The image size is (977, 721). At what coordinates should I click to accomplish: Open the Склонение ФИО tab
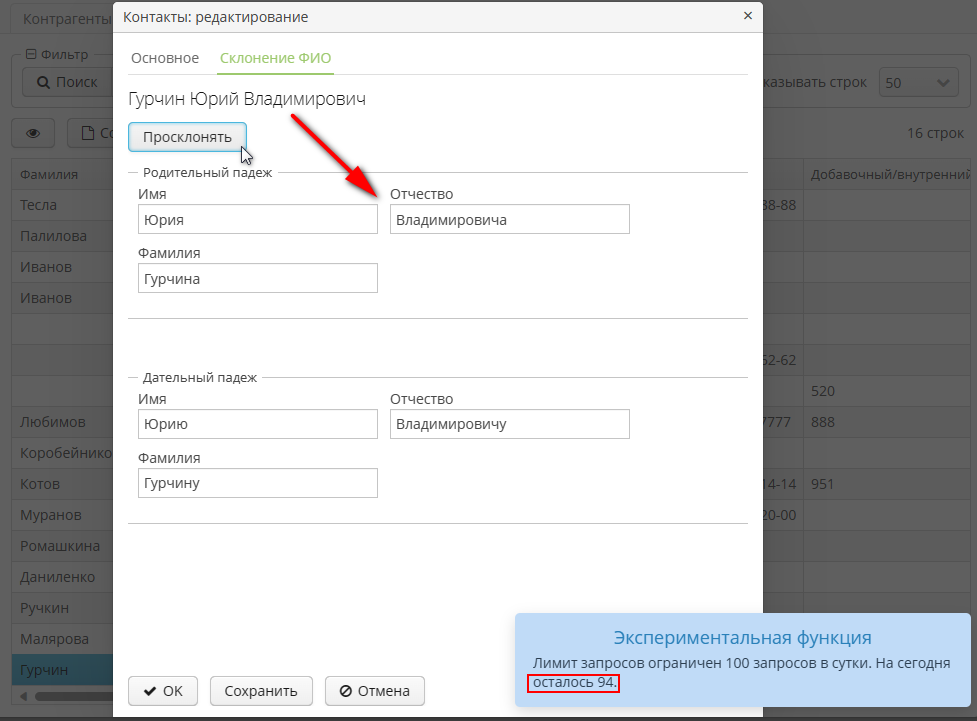(x=275, y=58)
